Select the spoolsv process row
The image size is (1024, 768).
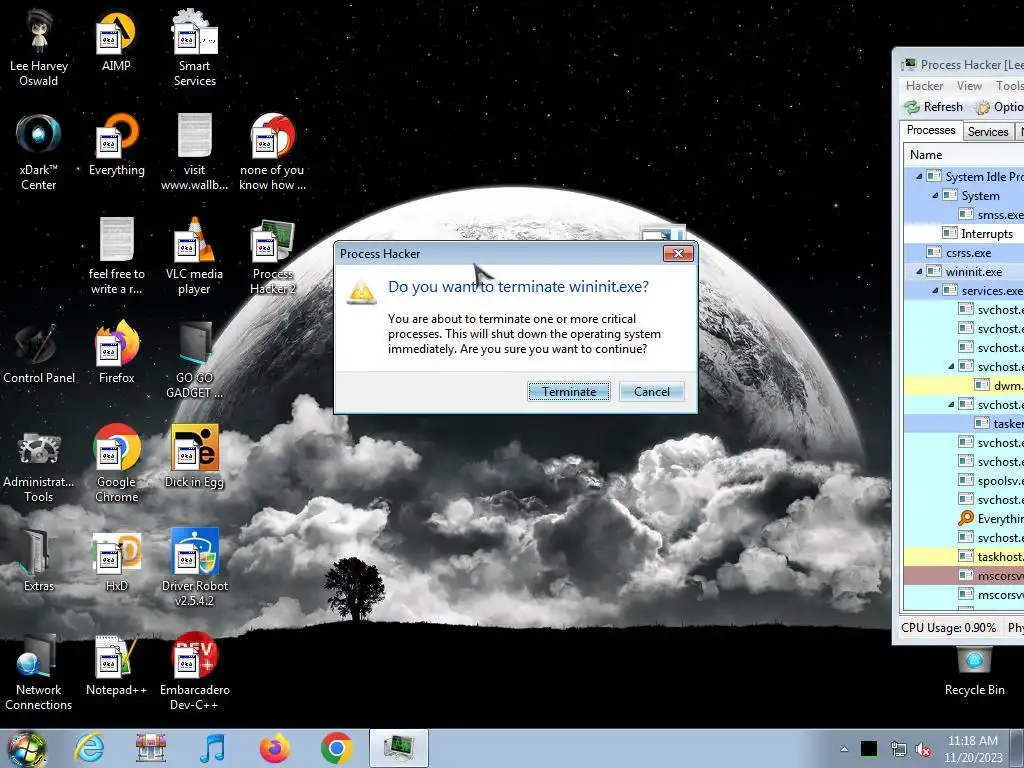pos(964,481)
